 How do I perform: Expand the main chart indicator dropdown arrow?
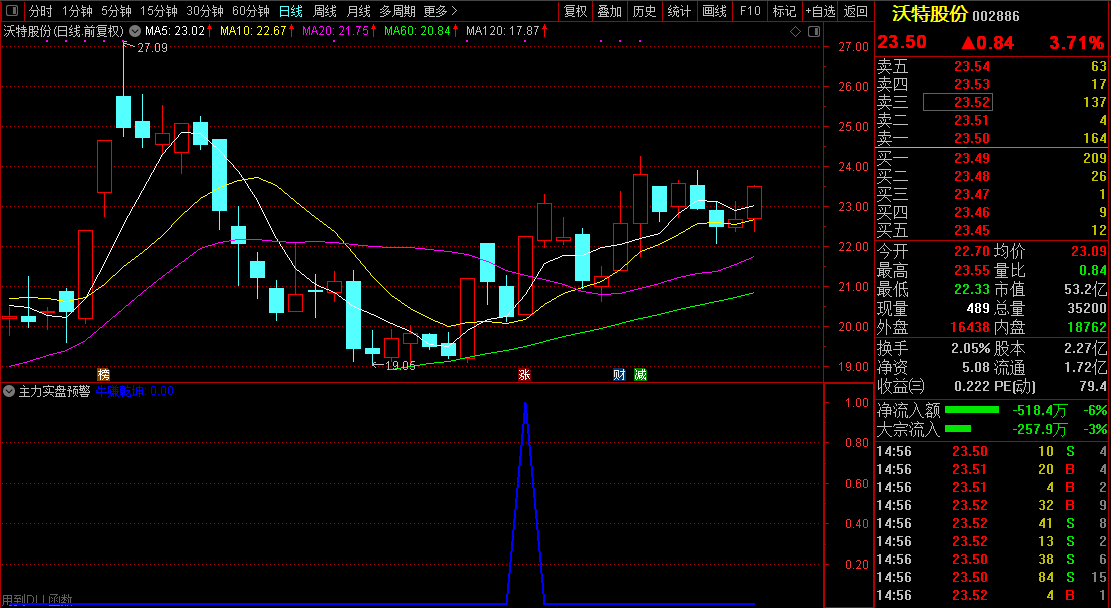[x=135, y=31]
